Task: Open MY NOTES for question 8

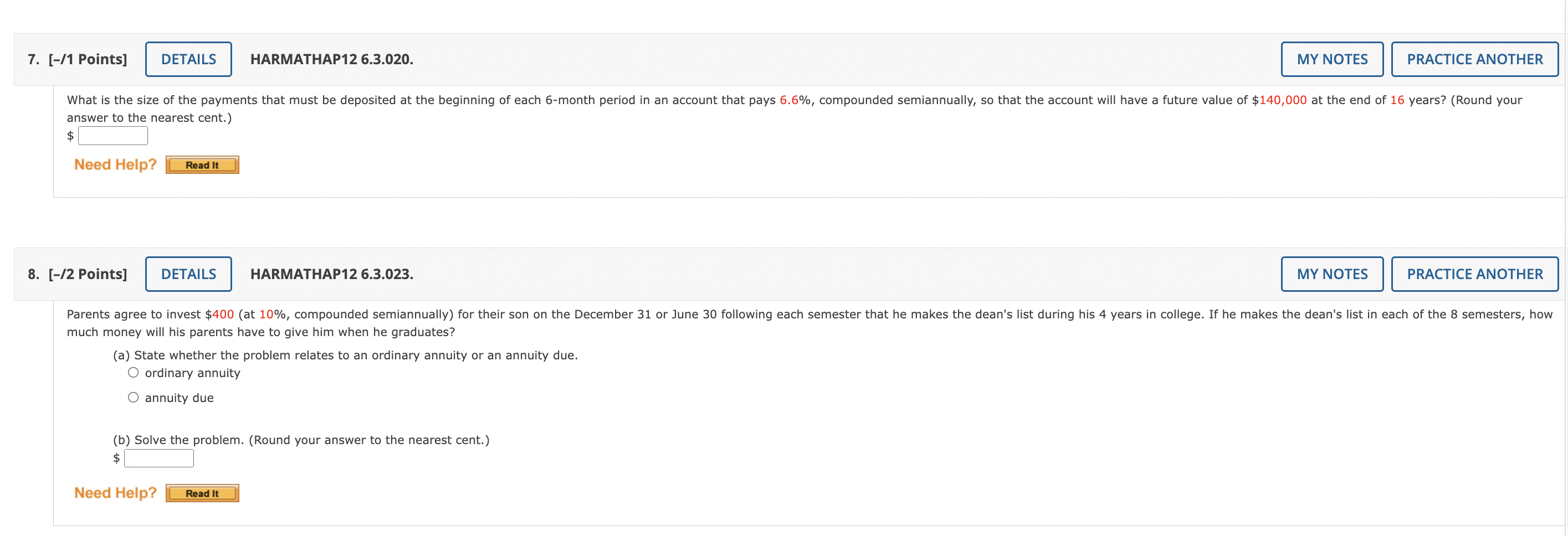Action: [x=1331, y=274]
